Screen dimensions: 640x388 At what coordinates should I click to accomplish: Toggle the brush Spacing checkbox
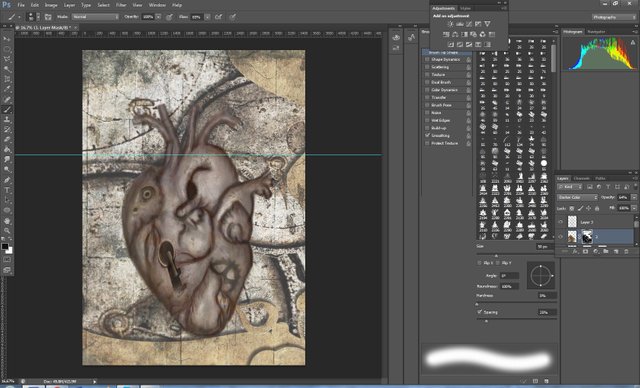(480, 312)
